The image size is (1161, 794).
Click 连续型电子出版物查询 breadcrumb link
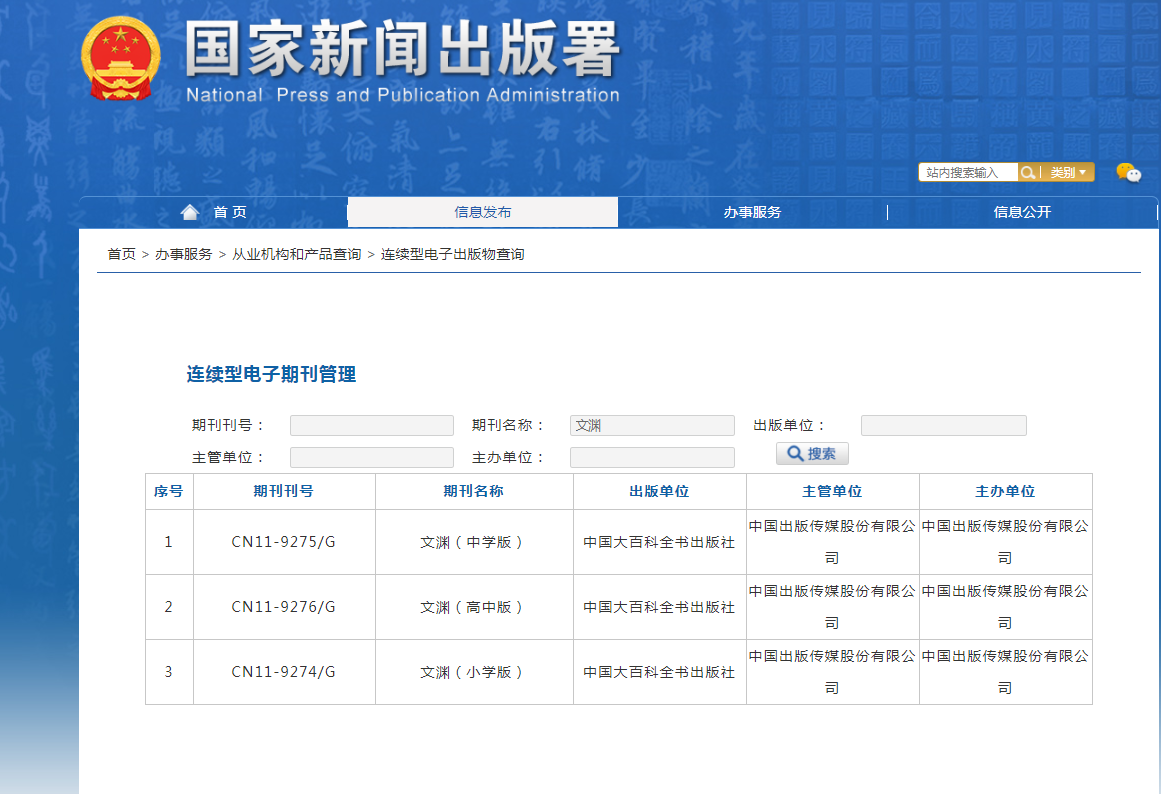452,254
